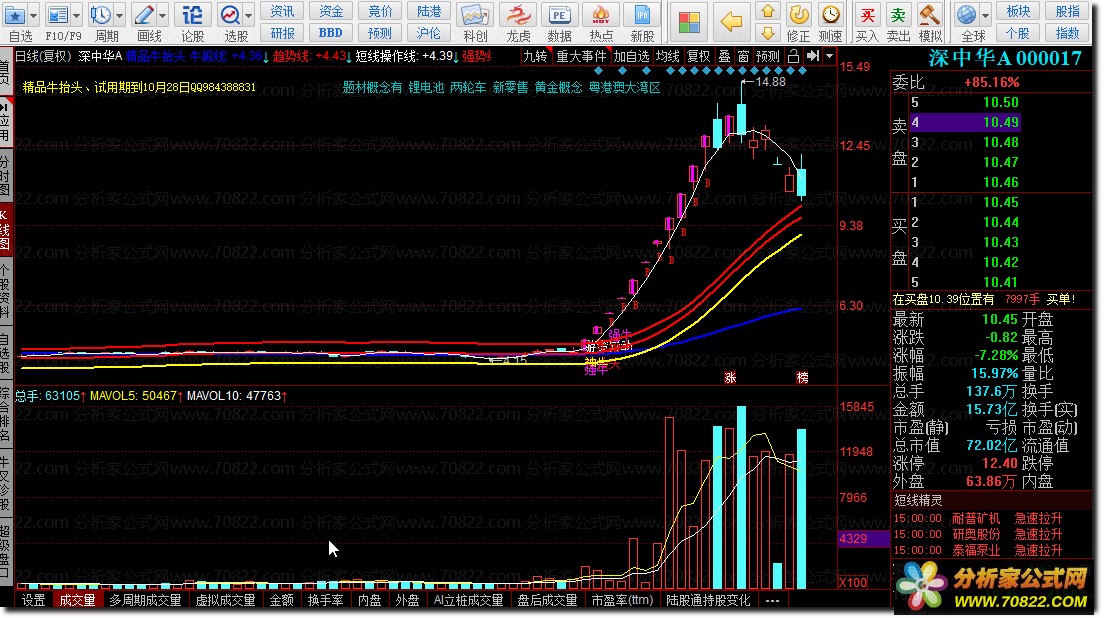Image resolution: width=1104 pixels, height=618 pixels.
Task: Expand the 自选 dropdown arrow
Action: point(32,15)
